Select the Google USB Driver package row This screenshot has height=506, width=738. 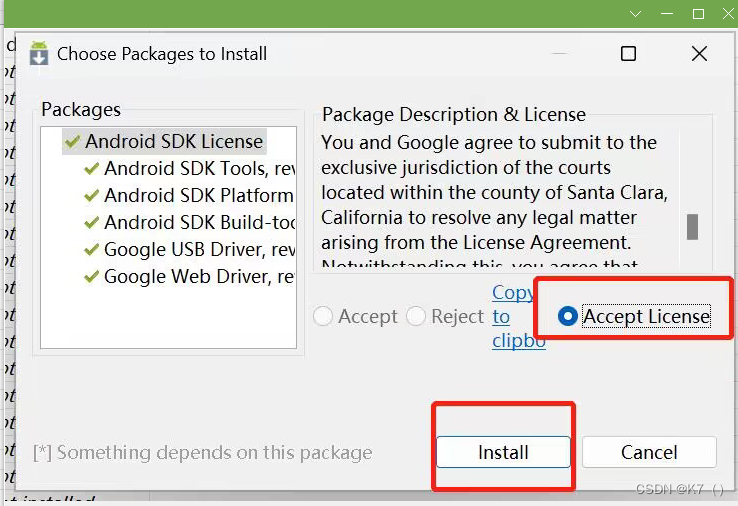(x=190, y=249)
